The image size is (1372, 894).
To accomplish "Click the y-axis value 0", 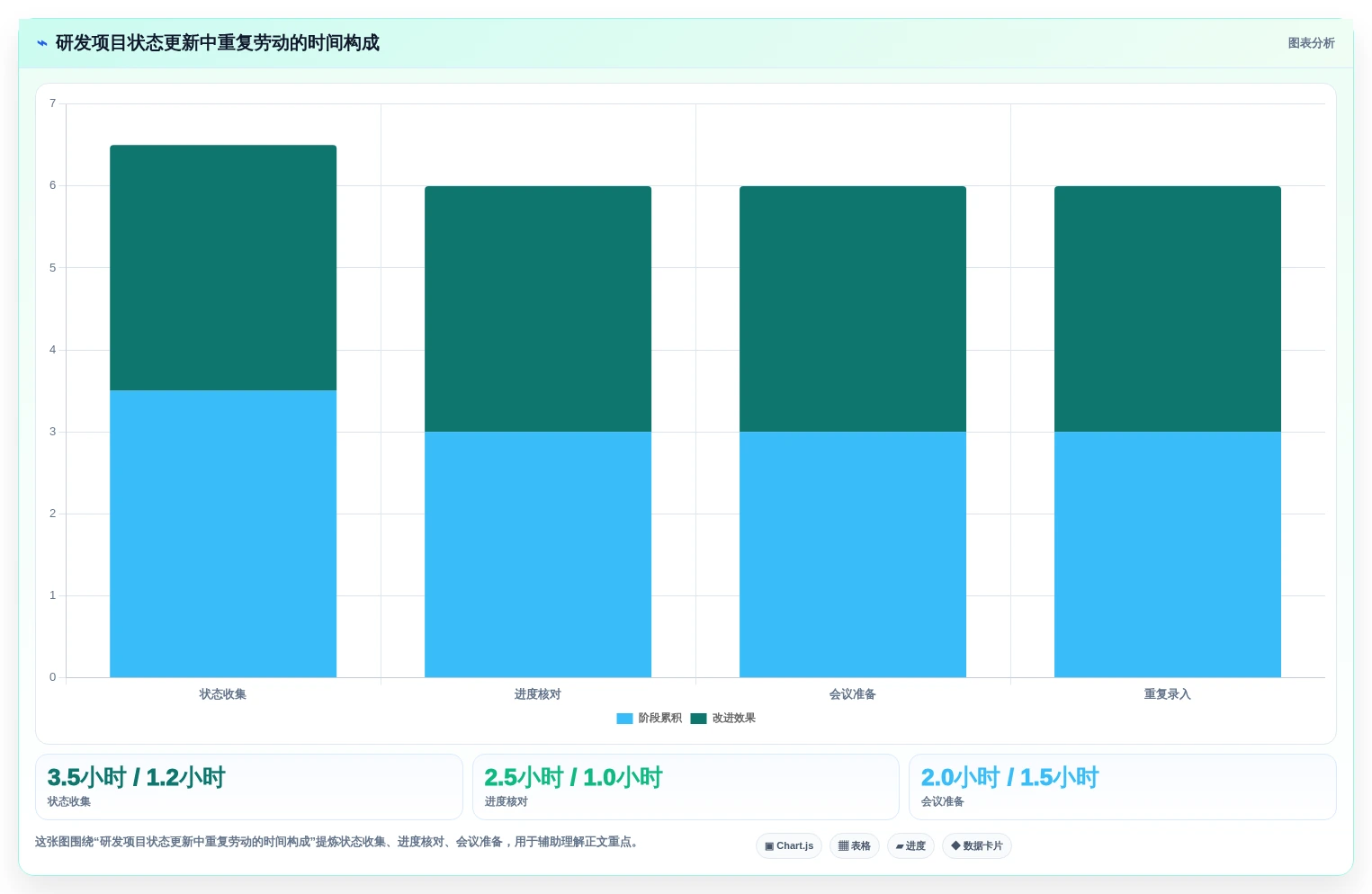I will pyautogui.click(x=52, y=677).
